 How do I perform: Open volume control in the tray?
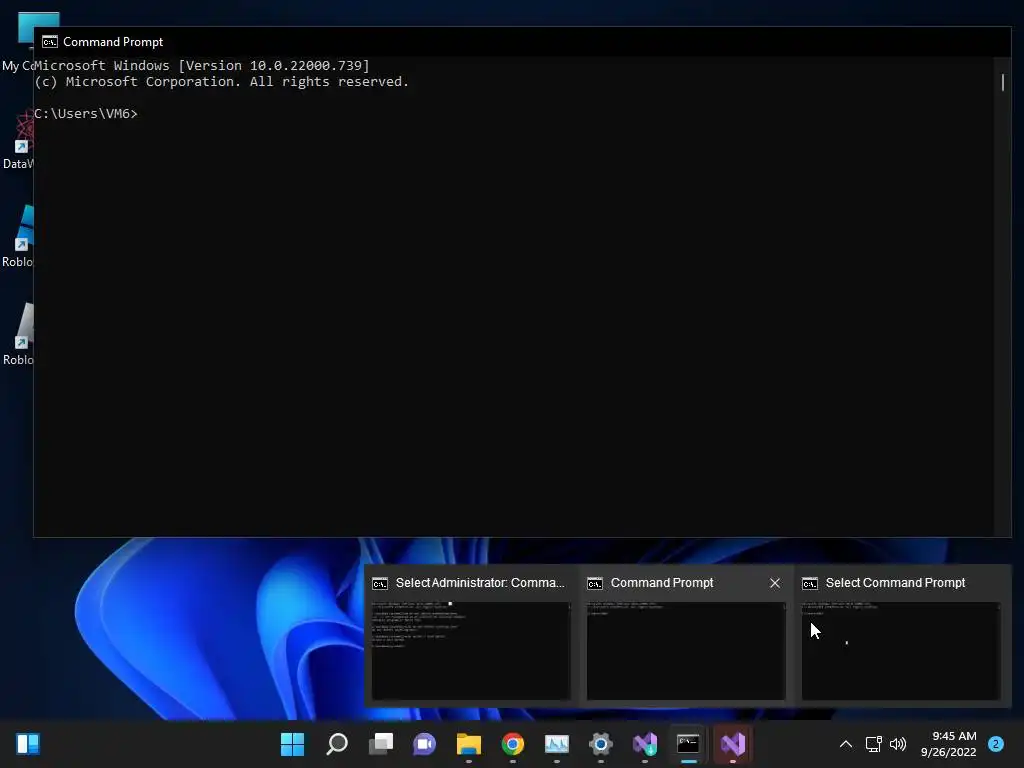tap(898, 744)
